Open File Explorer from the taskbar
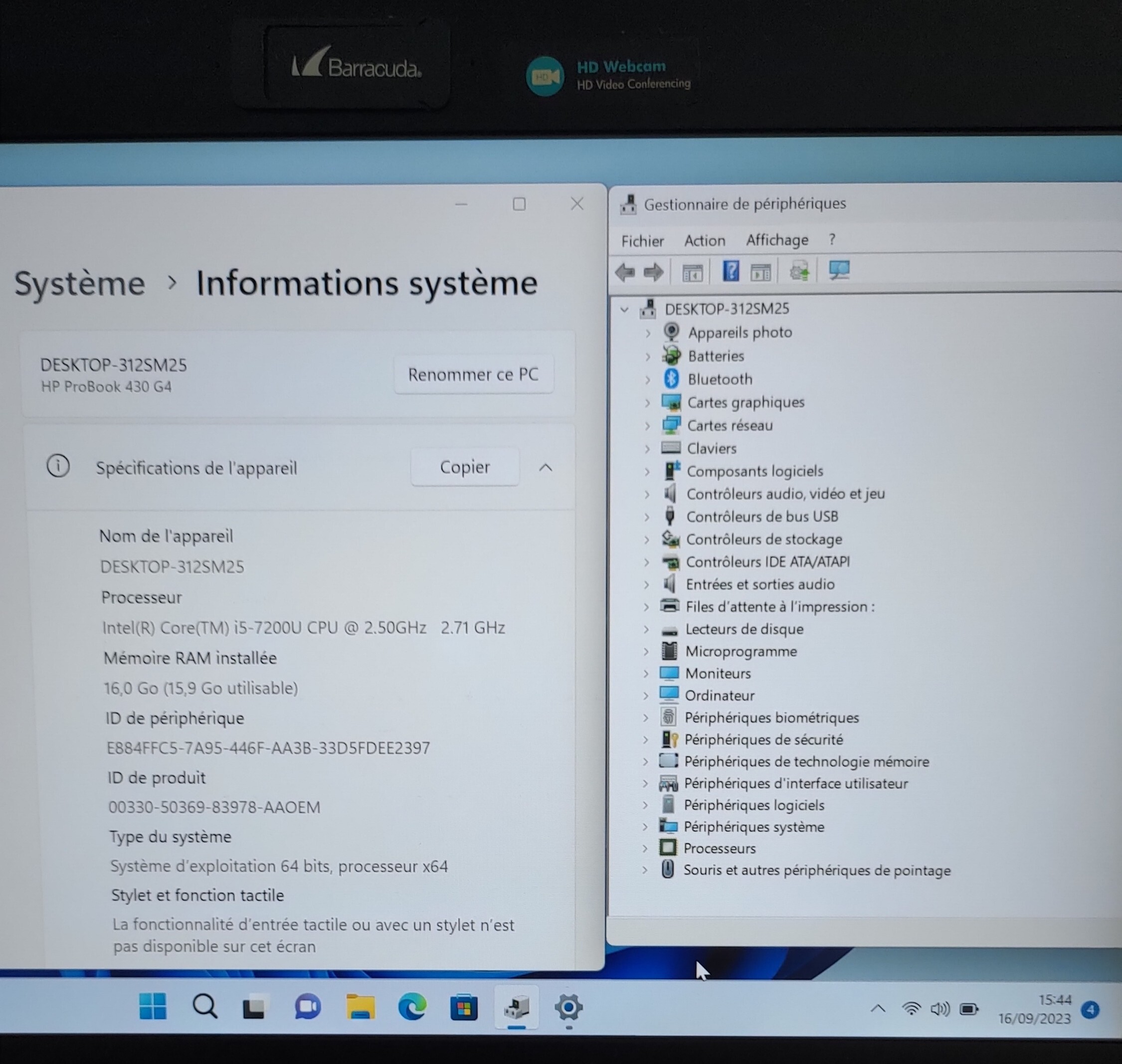Image resolution: width=1122 pixels, height=1064 pixels. click(x=360, y=1008)
